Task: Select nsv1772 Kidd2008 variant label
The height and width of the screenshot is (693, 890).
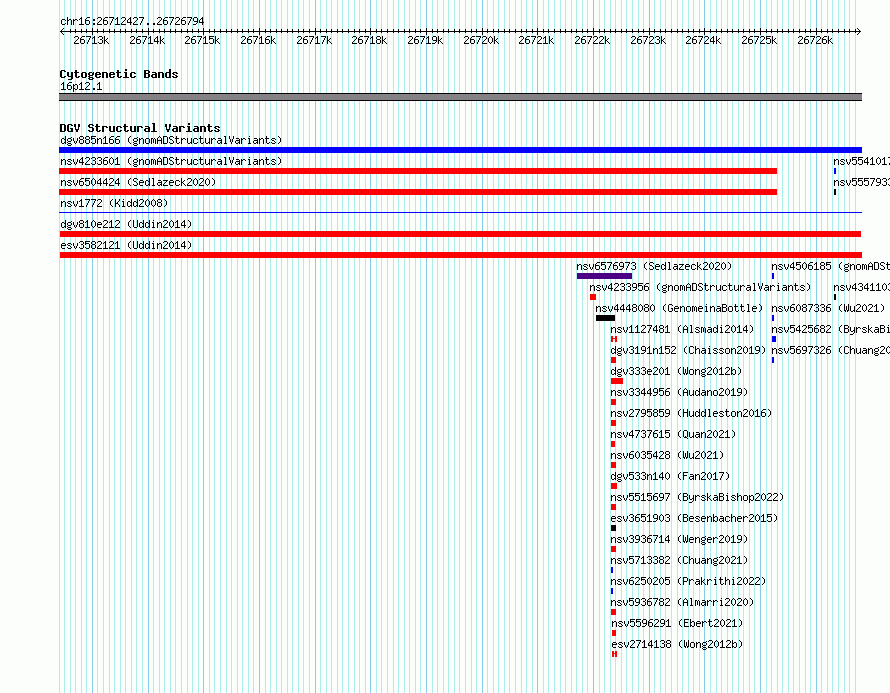Action: pos(114,203)
